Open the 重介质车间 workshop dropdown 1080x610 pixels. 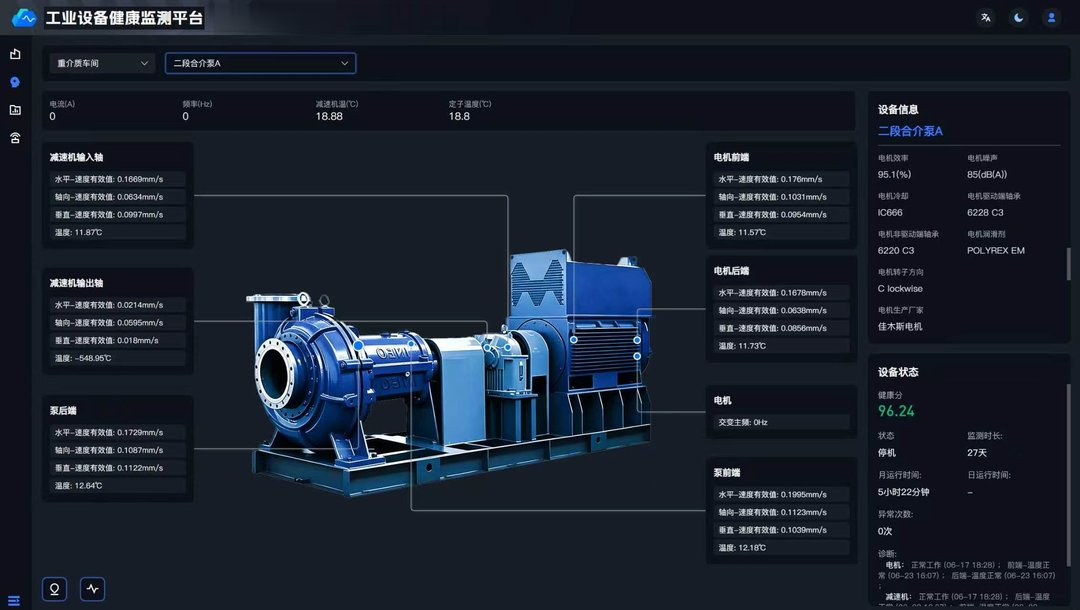(102, 63)
